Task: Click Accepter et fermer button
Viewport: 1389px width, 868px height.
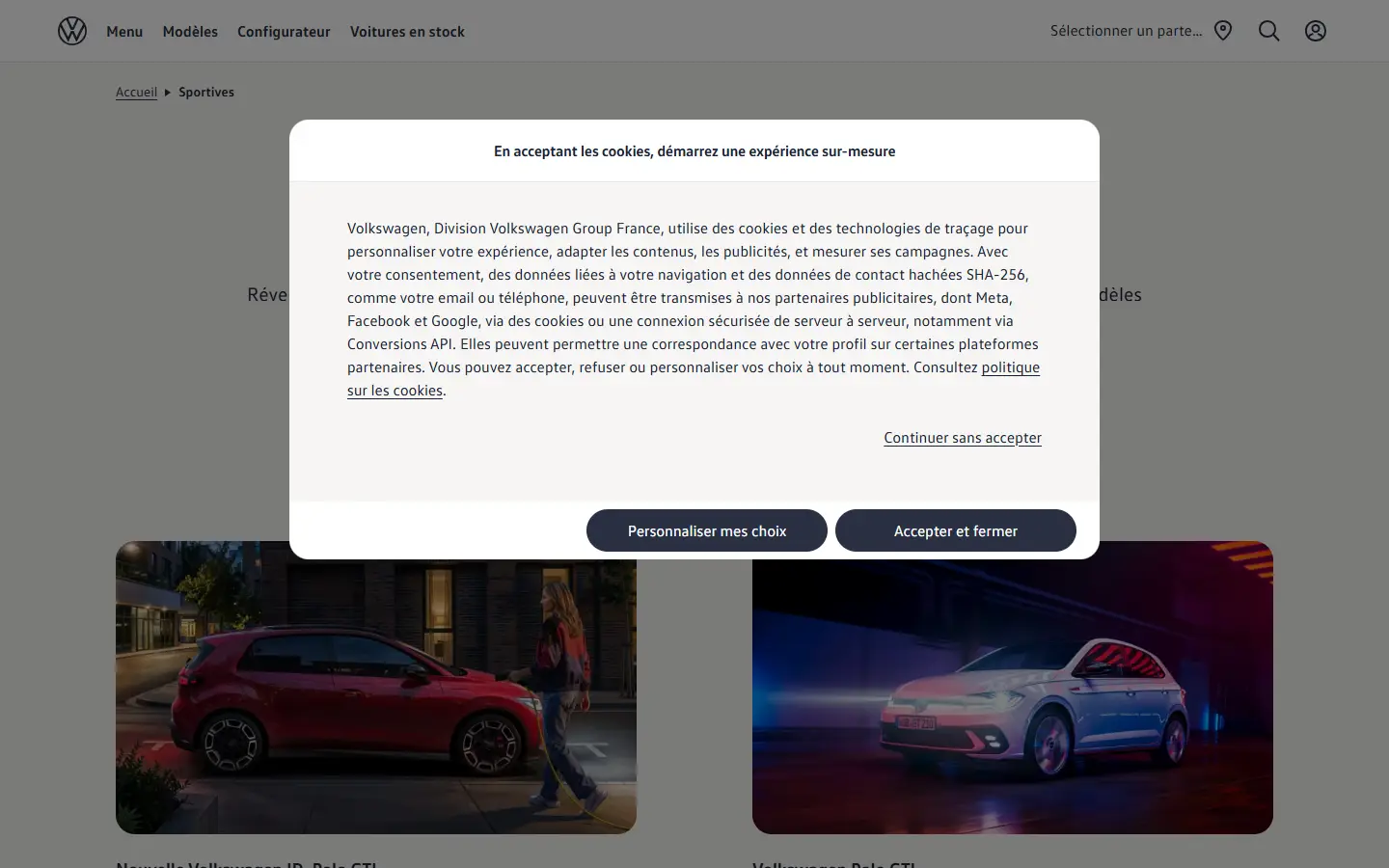Action: coord(956,530)
